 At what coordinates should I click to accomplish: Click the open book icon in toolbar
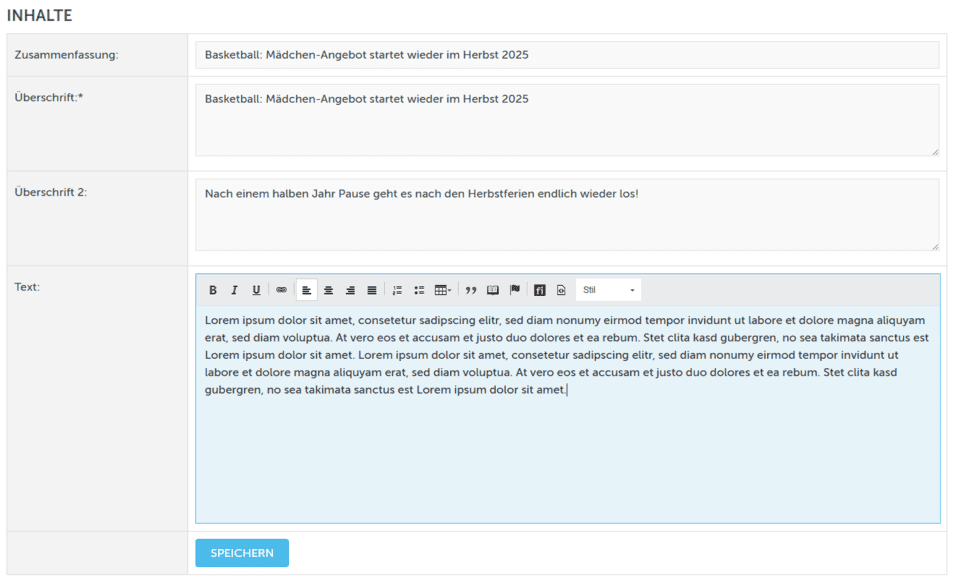(x=493, y=290)
